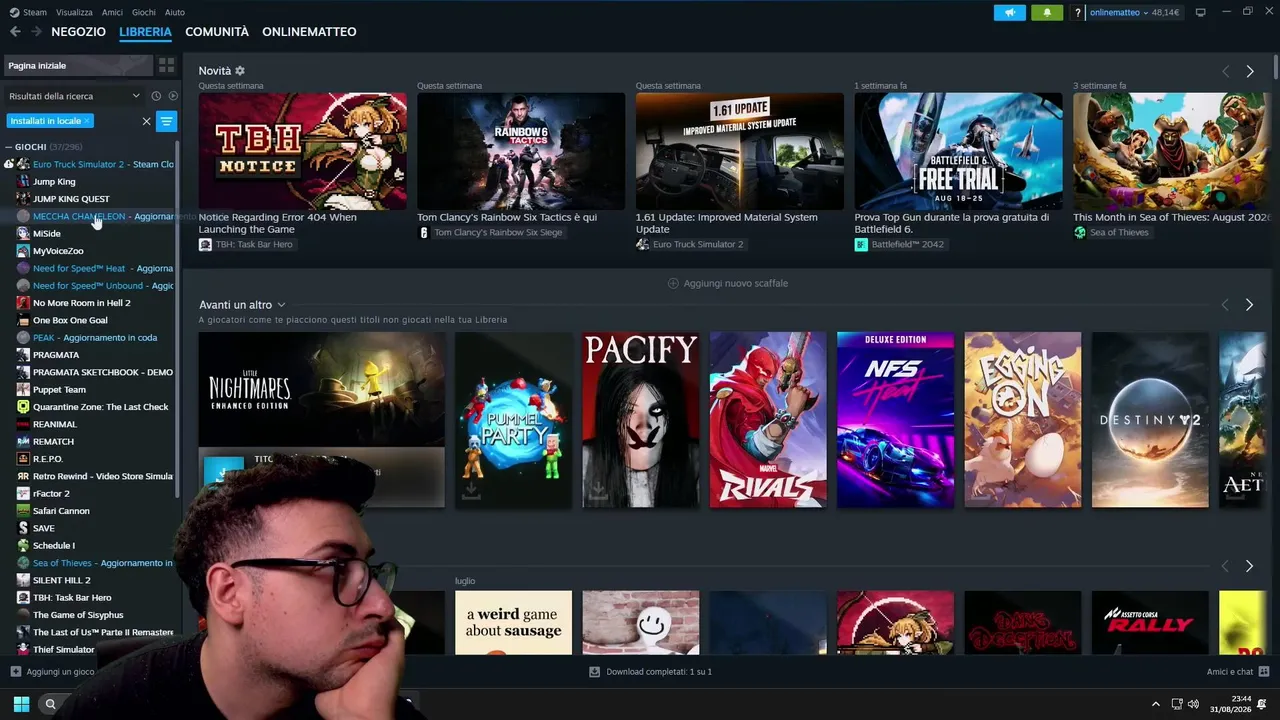The image size is (1280, 720).
Task: Open the TBH: Task Bar Hero news source link
Action: tap(256, 245)
